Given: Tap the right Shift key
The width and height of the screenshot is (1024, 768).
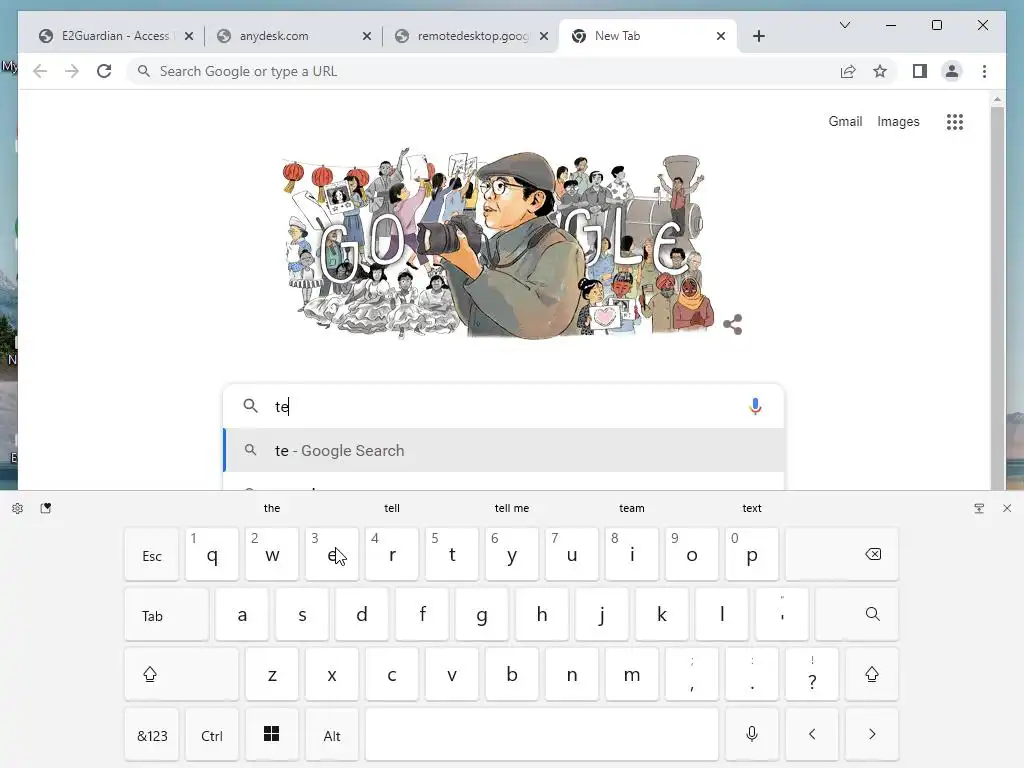Looking at the screenshot, I should (x=872, y=674).
